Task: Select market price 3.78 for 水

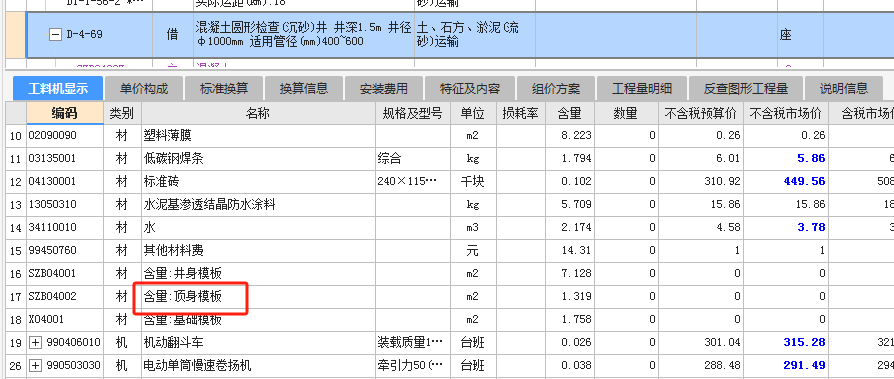Action: tap(786, 227)
